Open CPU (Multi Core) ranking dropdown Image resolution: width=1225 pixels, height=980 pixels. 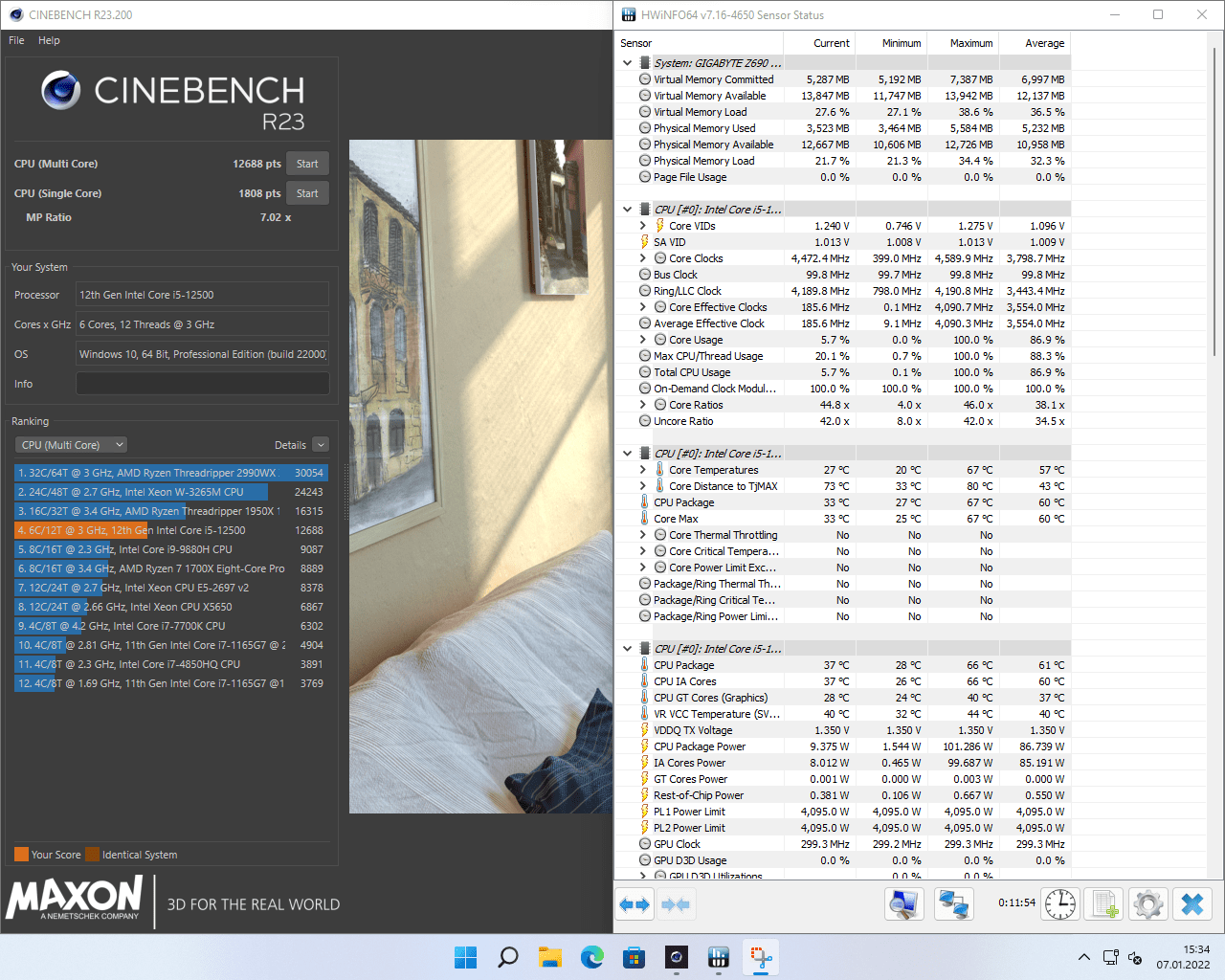coord(72,445)
